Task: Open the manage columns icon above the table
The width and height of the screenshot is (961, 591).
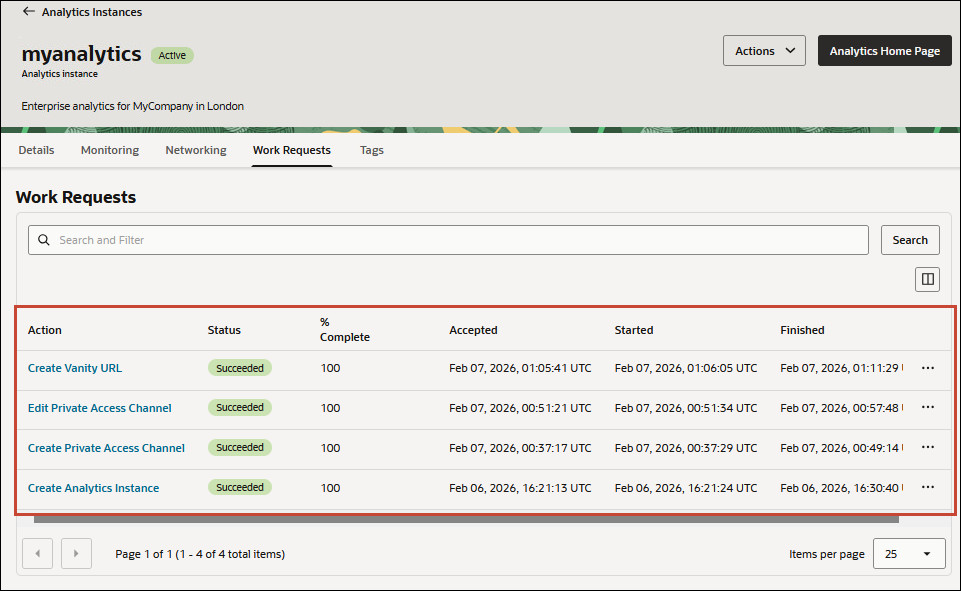Action: 926,279
